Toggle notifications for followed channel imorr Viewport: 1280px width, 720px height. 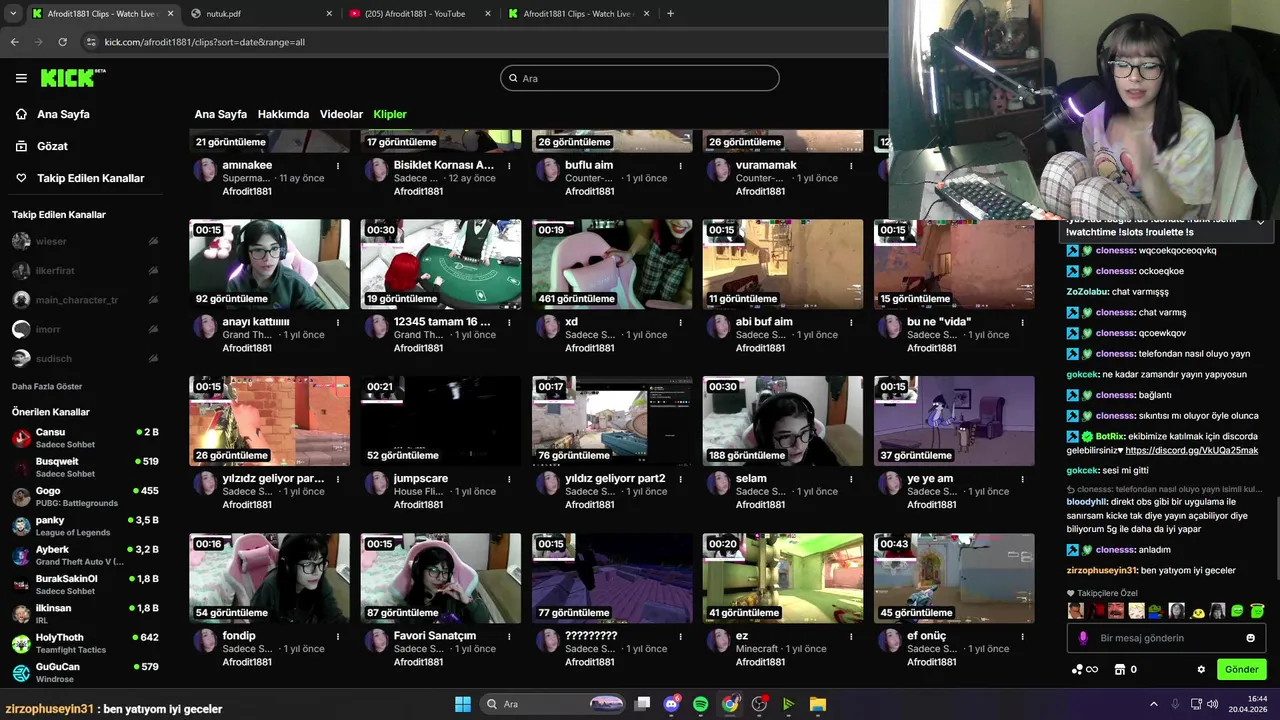pos(153,329)
